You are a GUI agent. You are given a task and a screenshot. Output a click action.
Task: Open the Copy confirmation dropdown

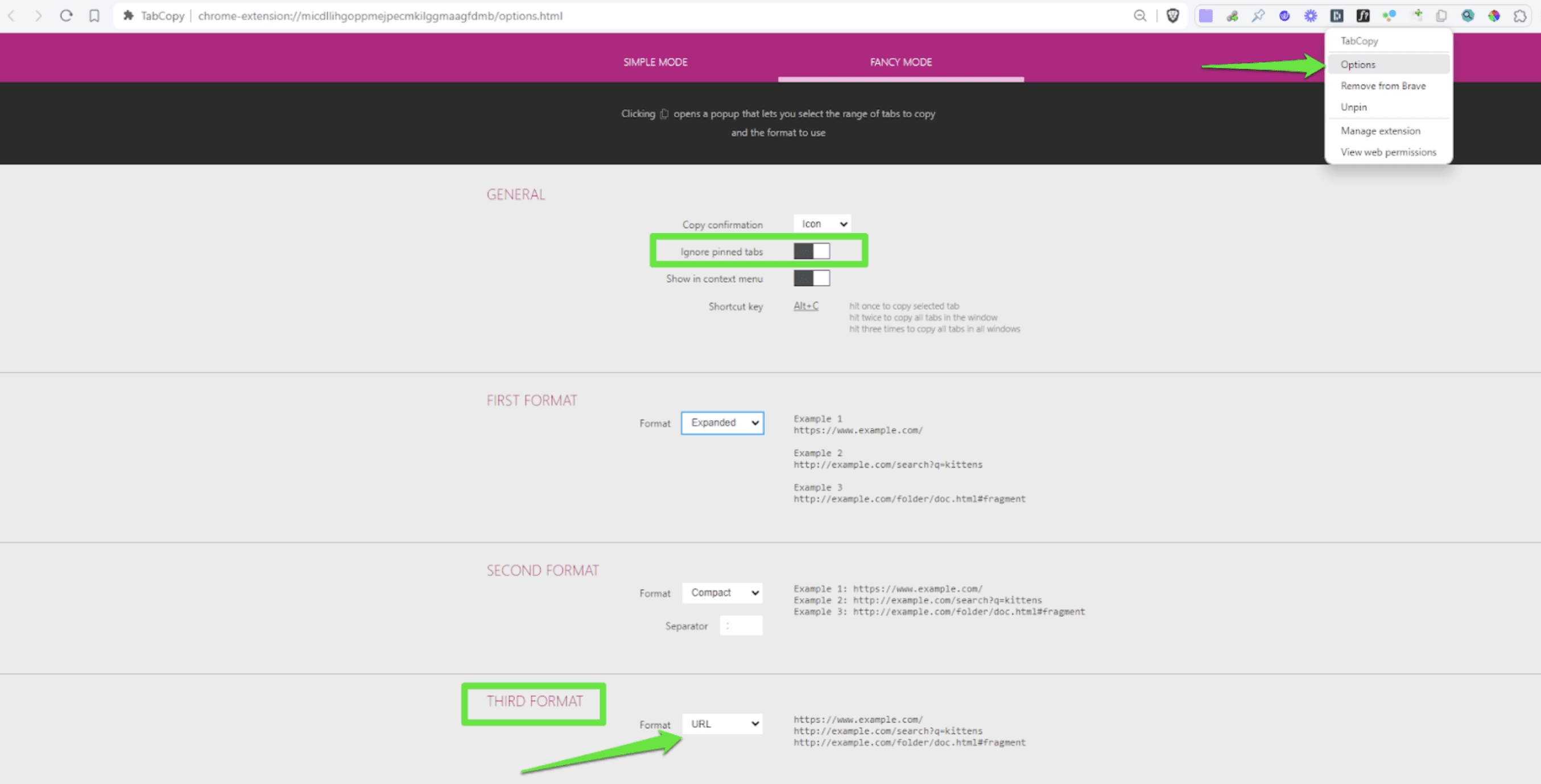[823, 223]
